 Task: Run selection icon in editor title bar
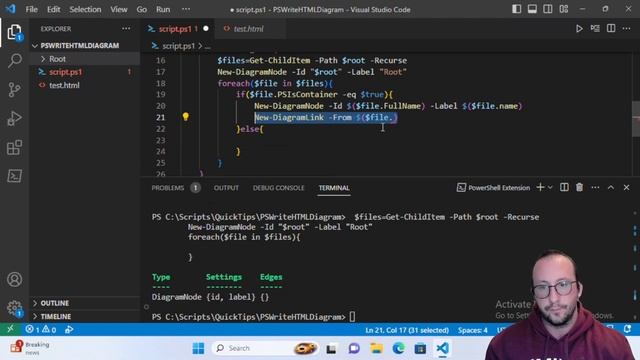pos(595,29)
